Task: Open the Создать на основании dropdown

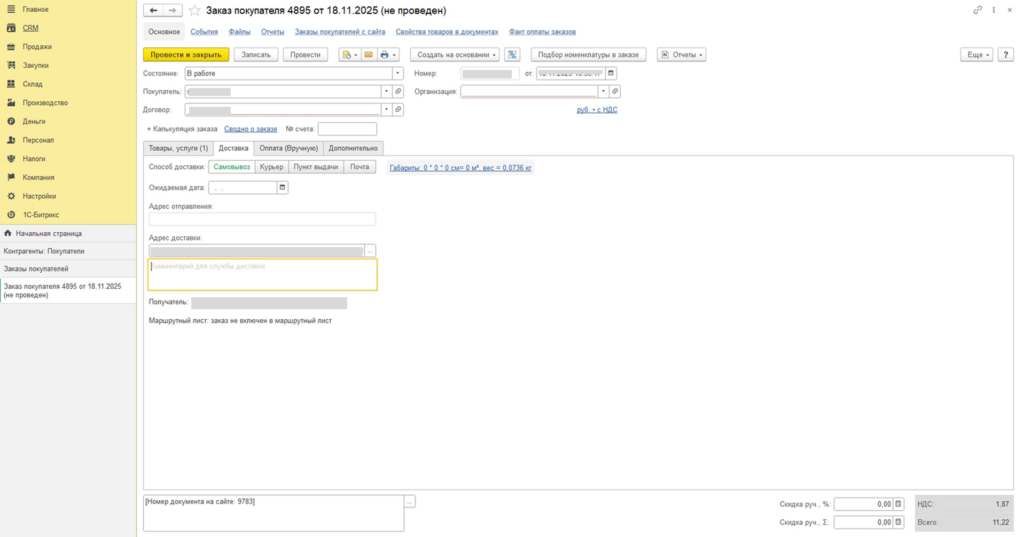Action: click(x=455, y=55)
